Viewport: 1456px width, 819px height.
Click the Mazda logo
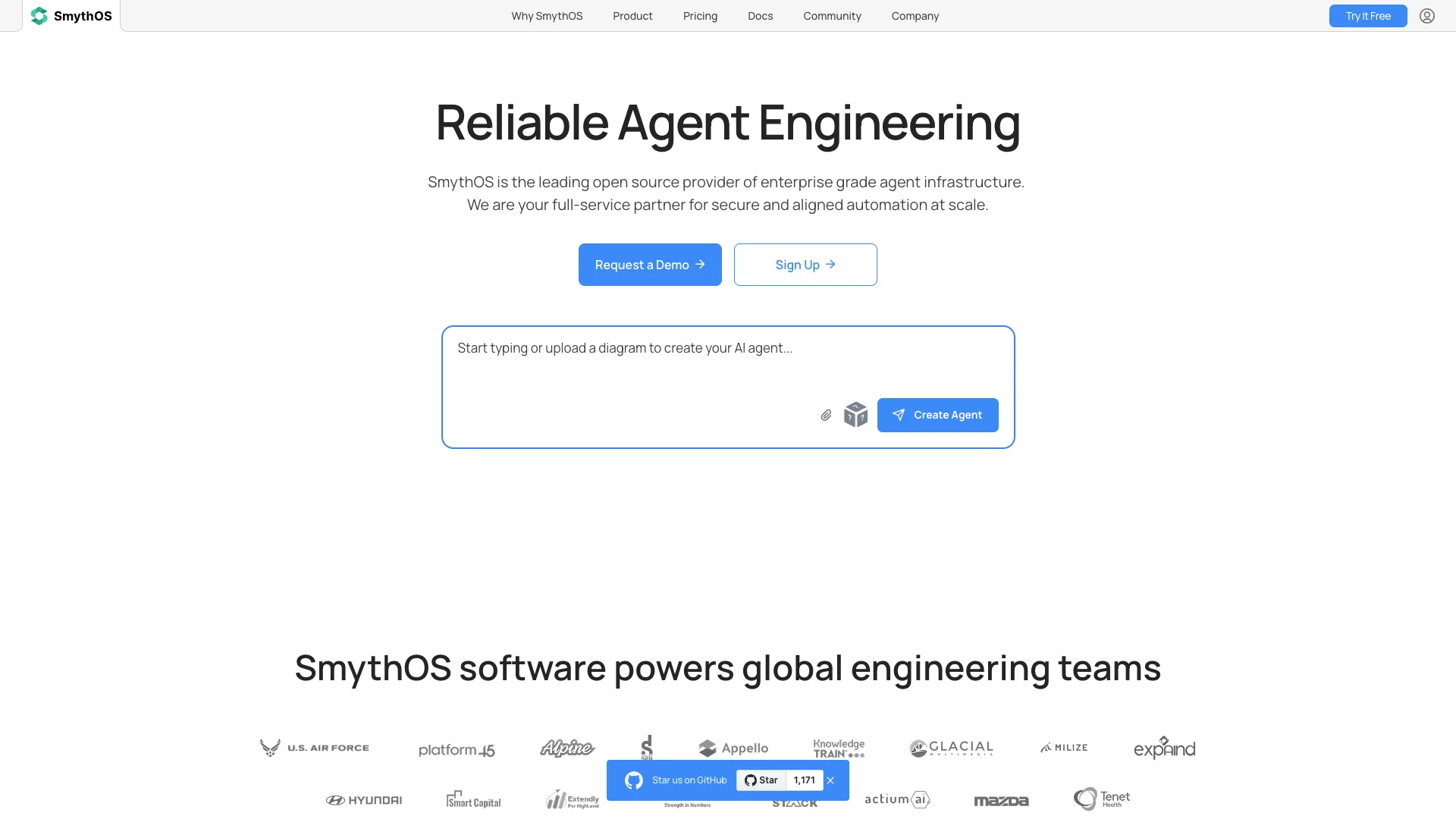coord(1001,801)
